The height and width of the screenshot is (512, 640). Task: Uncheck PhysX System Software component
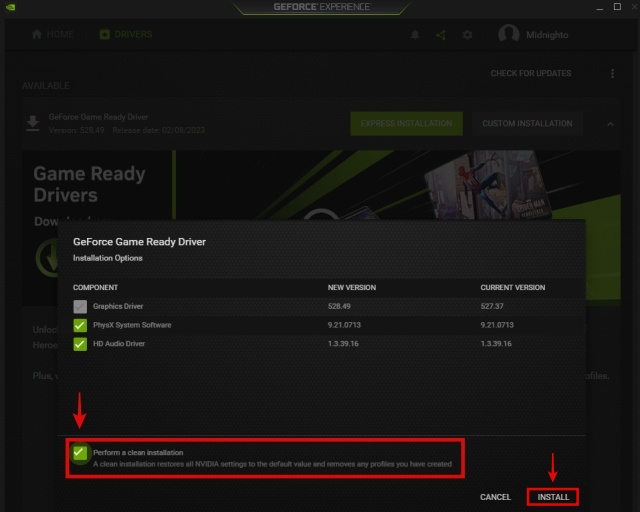[x=80, y=325]
